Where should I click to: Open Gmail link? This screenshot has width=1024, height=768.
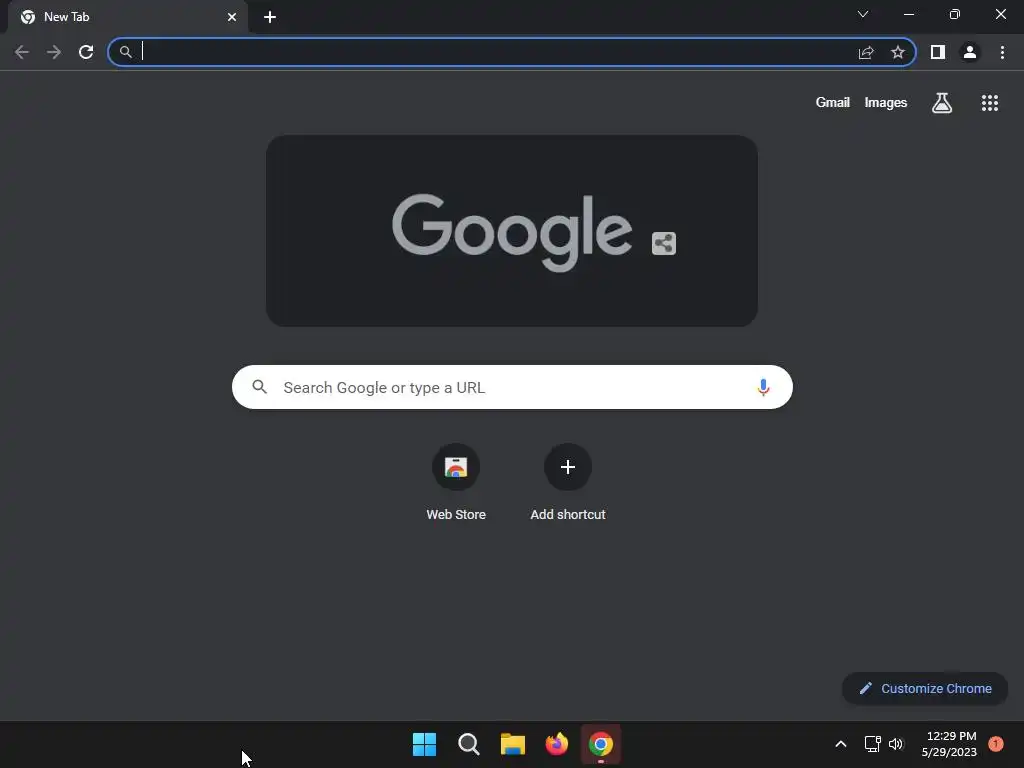coord(833,103)
